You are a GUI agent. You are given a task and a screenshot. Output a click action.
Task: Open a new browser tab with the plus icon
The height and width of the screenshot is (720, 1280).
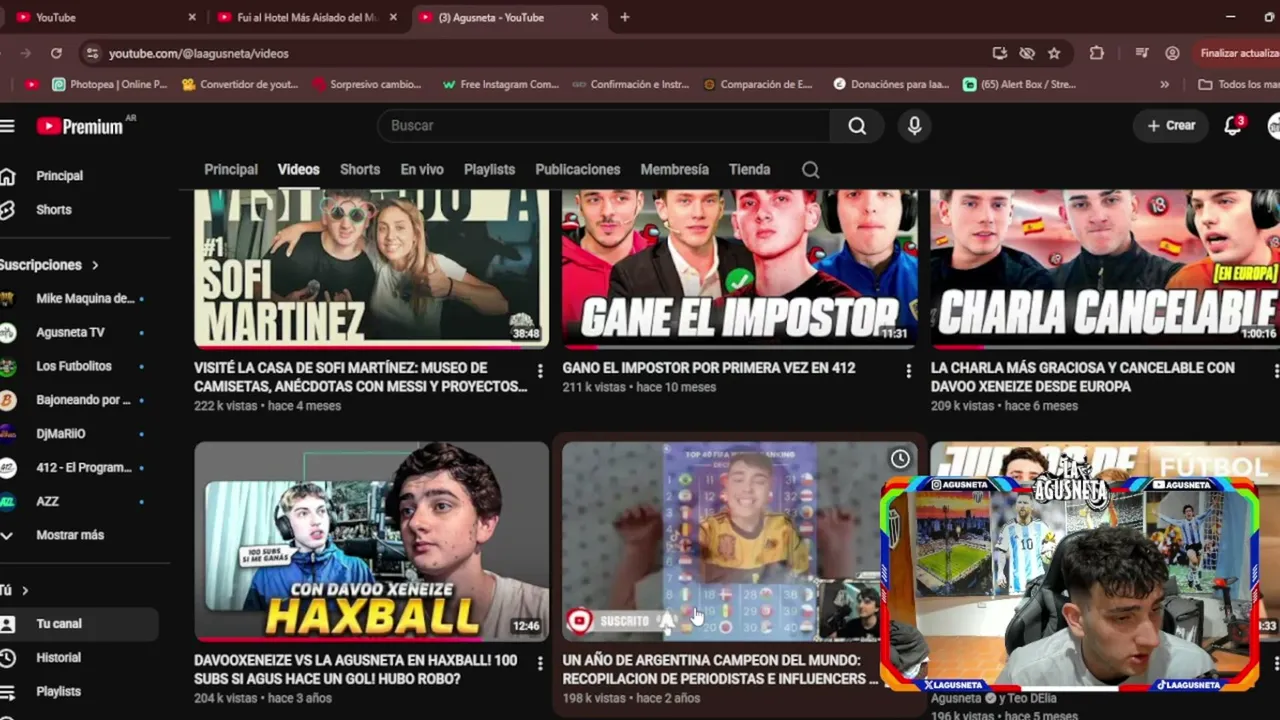(x=625, y=17)
